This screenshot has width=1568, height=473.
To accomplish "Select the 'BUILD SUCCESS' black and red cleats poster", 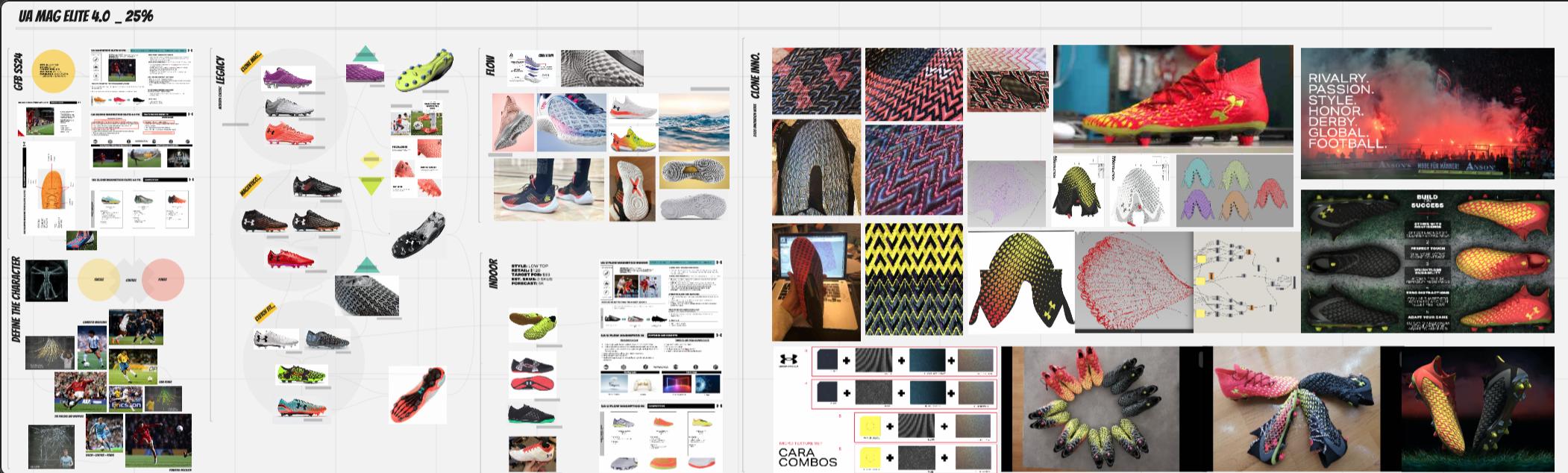I will click(x=1428, y=261).
